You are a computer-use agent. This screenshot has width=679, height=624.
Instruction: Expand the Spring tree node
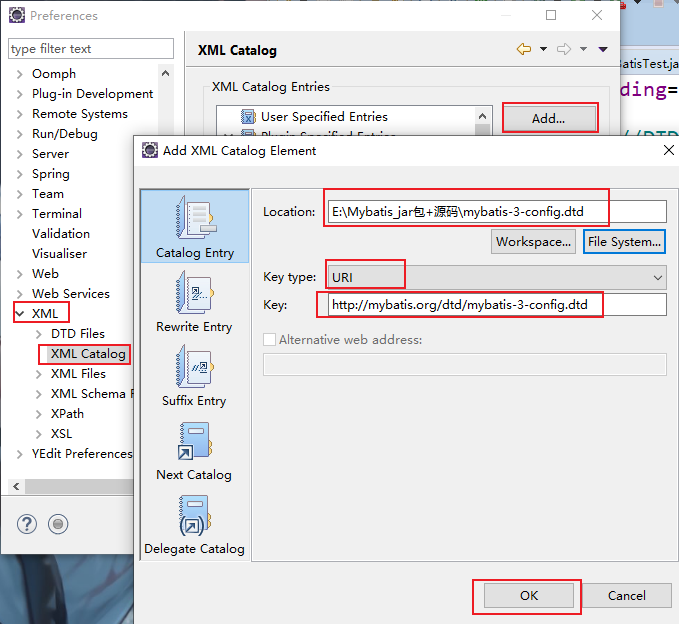(x=19, y=174)
